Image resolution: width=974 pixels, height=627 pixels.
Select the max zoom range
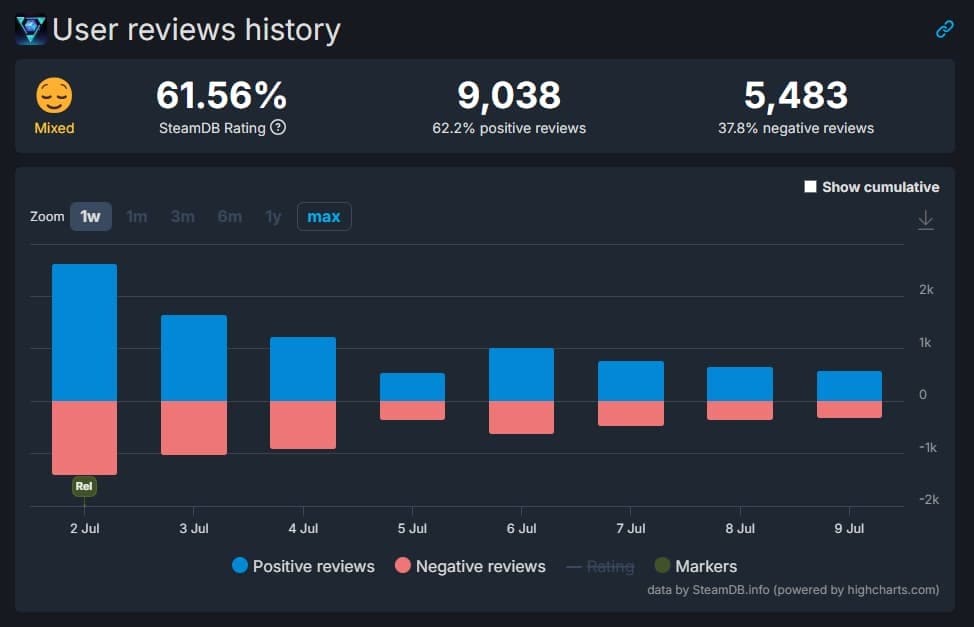tap(323, 217)
